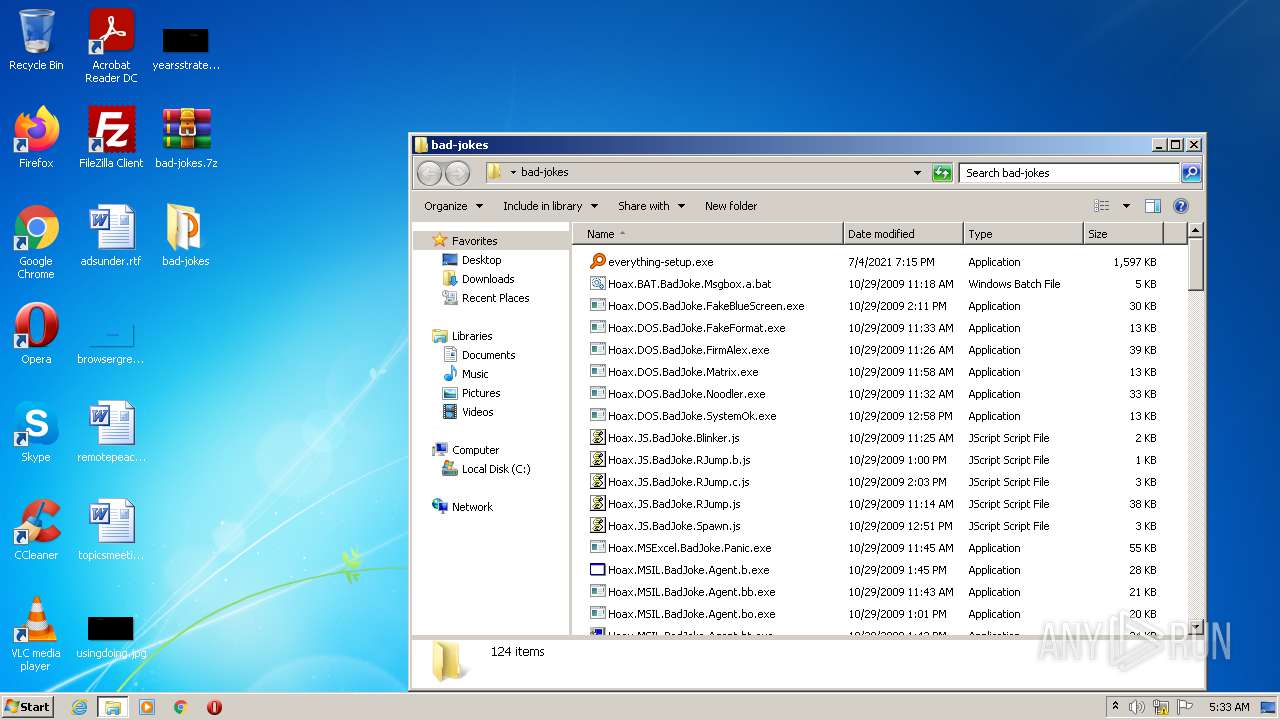
Task: Select bad-jokes folder on desktop
Action: pos(186,236)
